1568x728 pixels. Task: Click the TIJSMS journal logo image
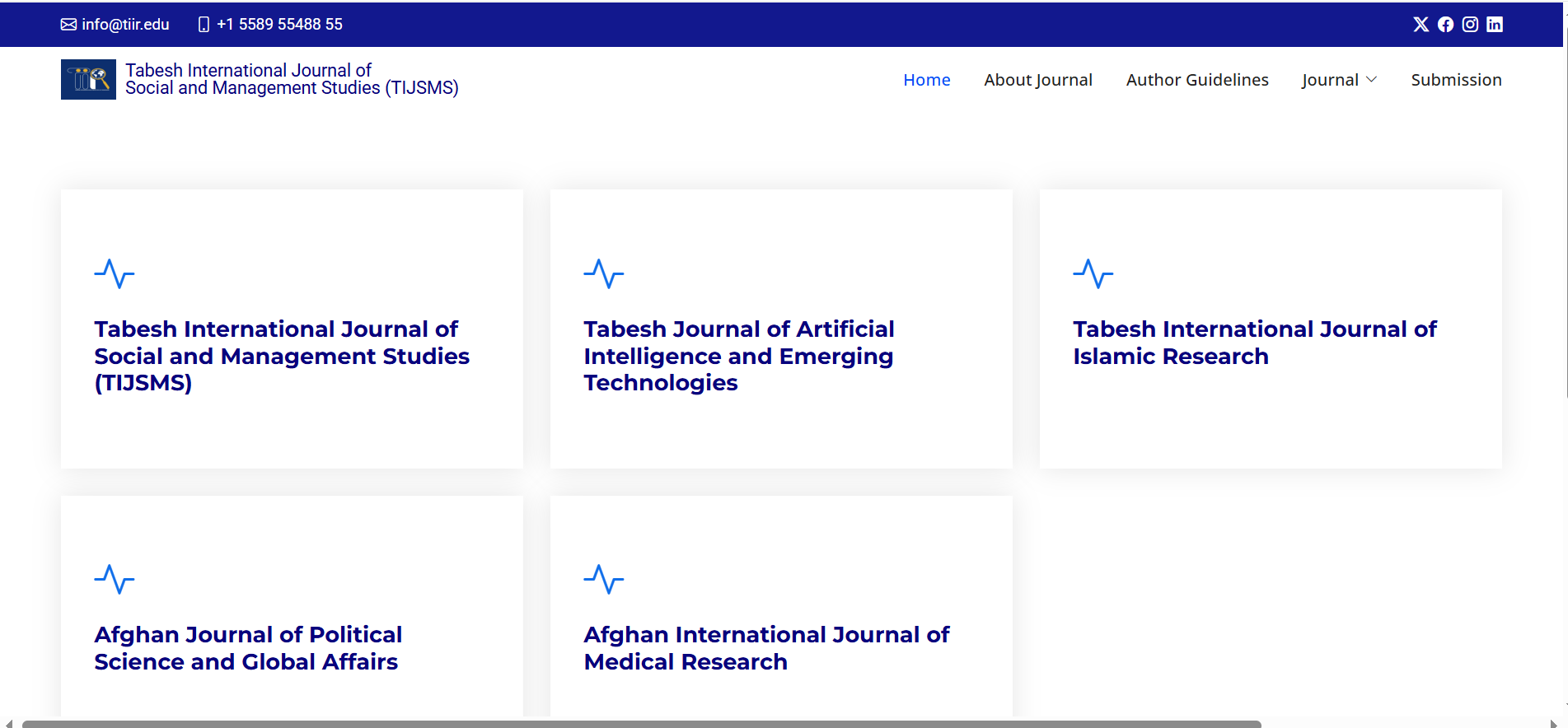pyautogui.click(x=88, y=79)
